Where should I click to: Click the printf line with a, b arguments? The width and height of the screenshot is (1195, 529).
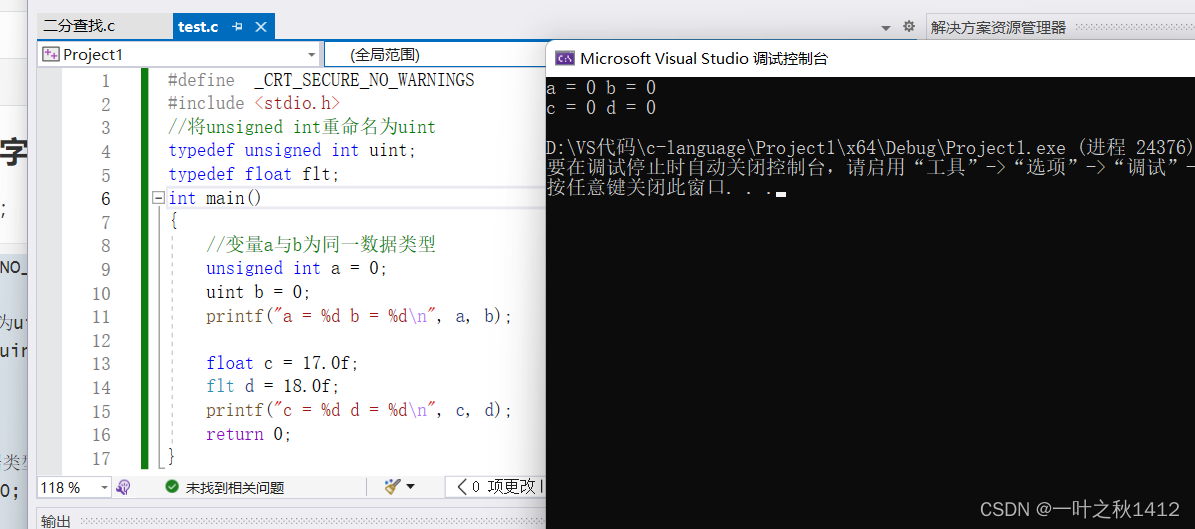point(358,316)
